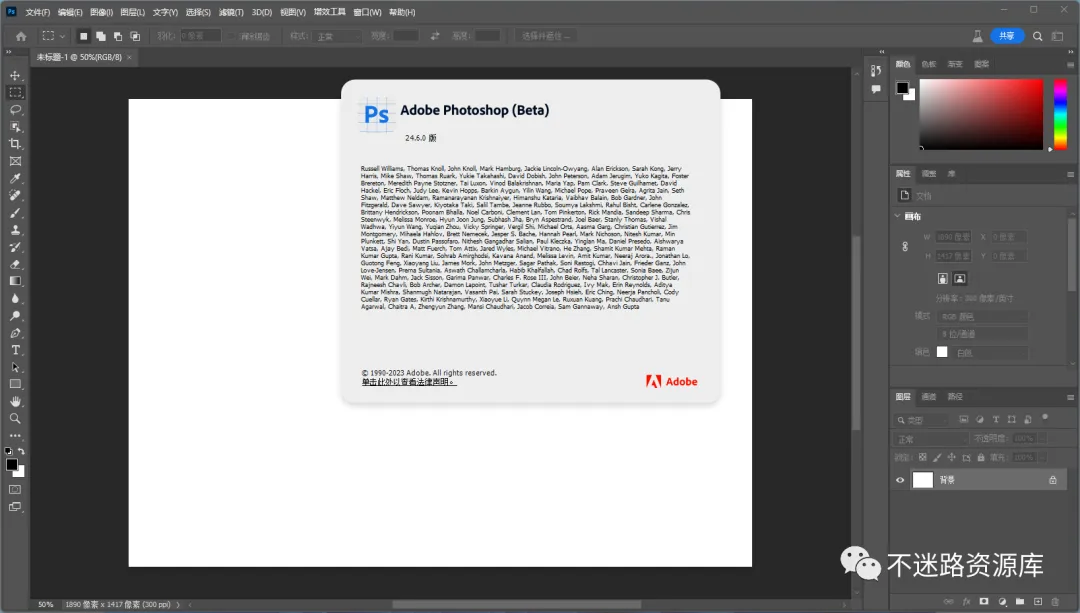Viewport: 1080px width, 613px height.
Task: Select the Eyedropper tool
Action: [15, 178]
